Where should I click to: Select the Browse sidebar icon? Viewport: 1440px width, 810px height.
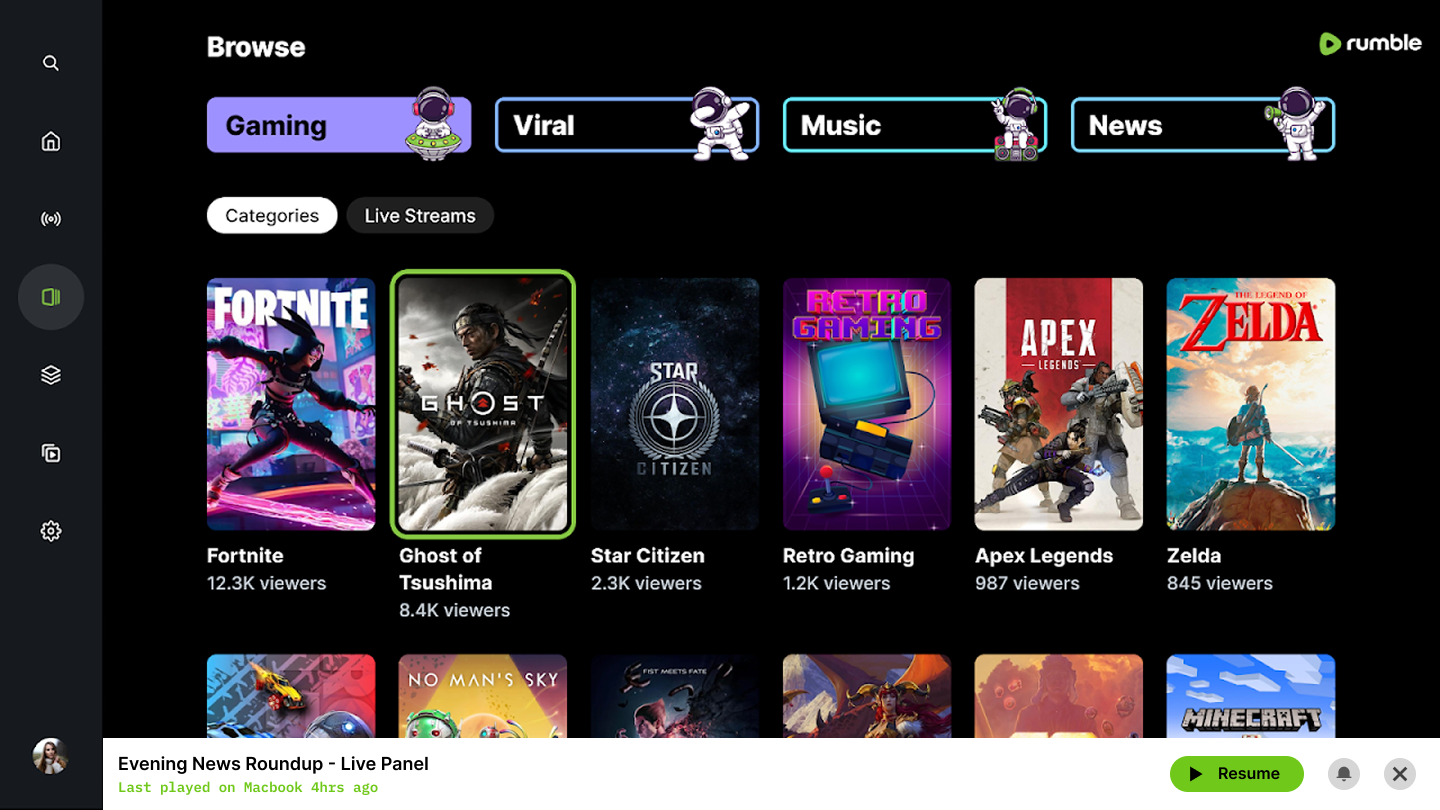click(x=51, y=297)
